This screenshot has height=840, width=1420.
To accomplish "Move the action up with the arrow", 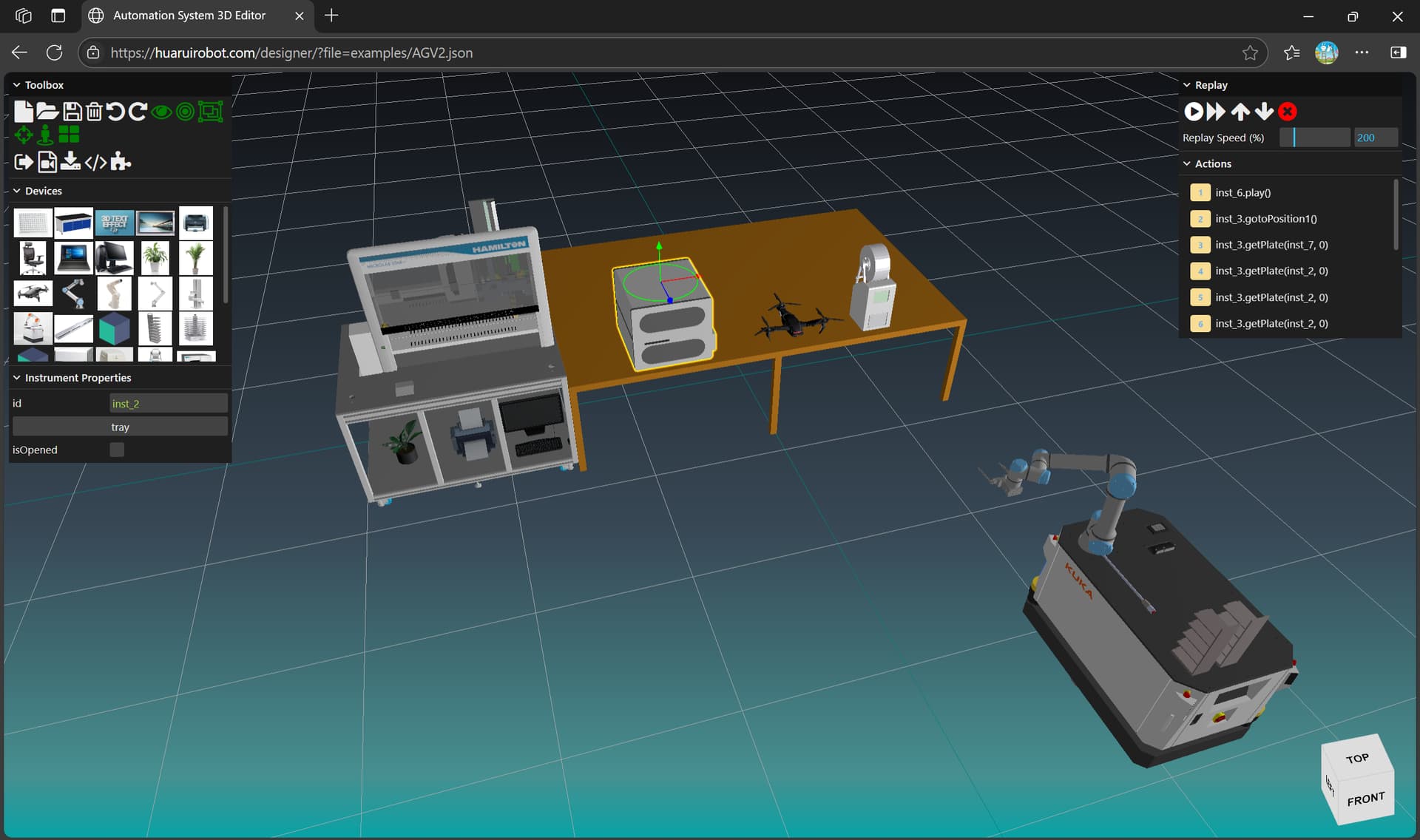I will (x=1240, y=112).
